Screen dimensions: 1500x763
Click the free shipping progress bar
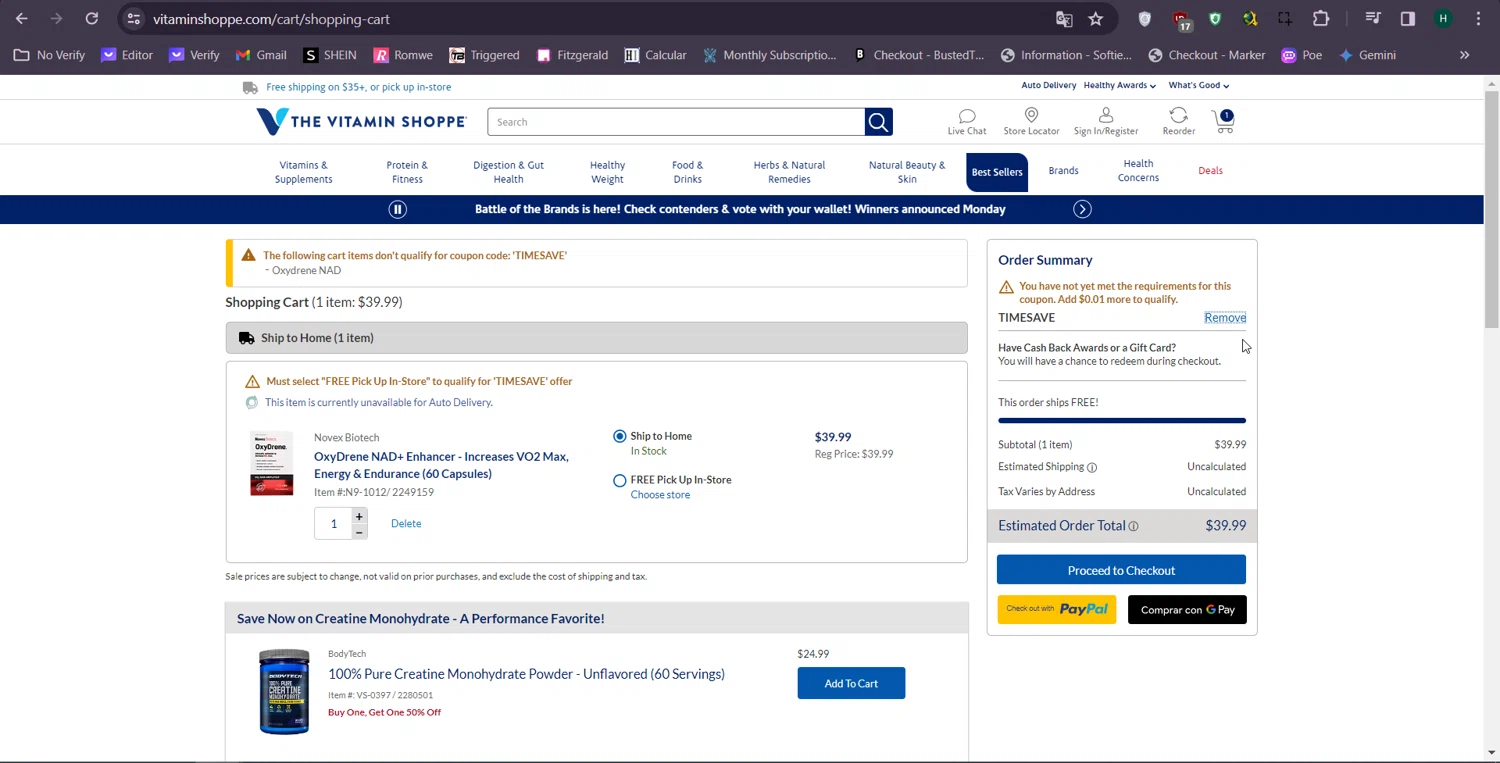click(1122, 421)
